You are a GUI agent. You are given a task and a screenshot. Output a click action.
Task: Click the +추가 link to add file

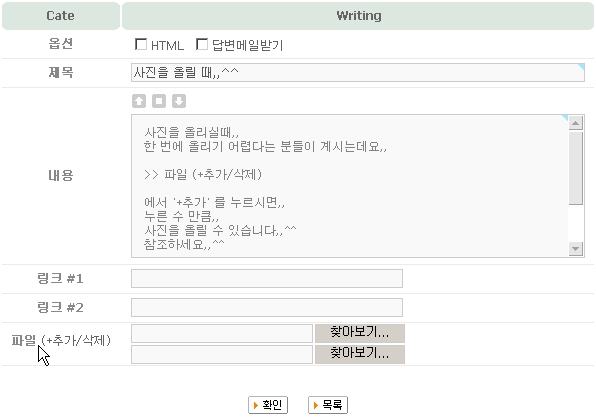60,340
